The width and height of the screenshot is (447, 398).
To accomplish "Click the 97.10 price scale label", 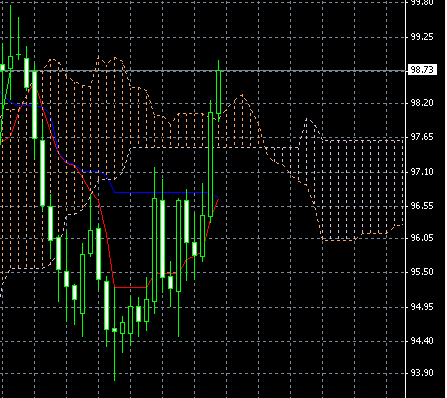I will (x=422, y=172).
